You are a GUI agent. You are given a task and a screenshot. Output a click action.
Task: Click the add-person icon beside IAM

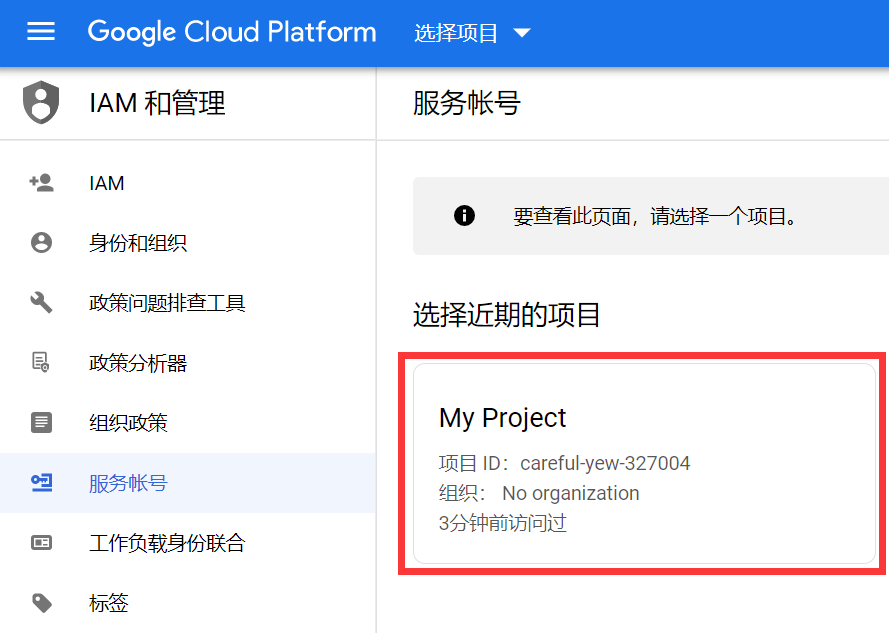(41, 183)
